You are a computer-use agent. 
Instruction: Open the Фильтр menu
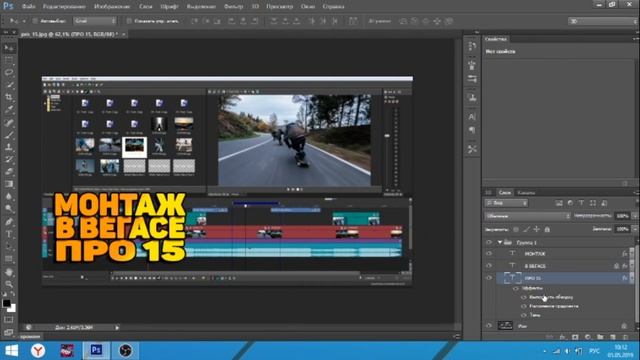pyautogui.click(x=233, y=7)
